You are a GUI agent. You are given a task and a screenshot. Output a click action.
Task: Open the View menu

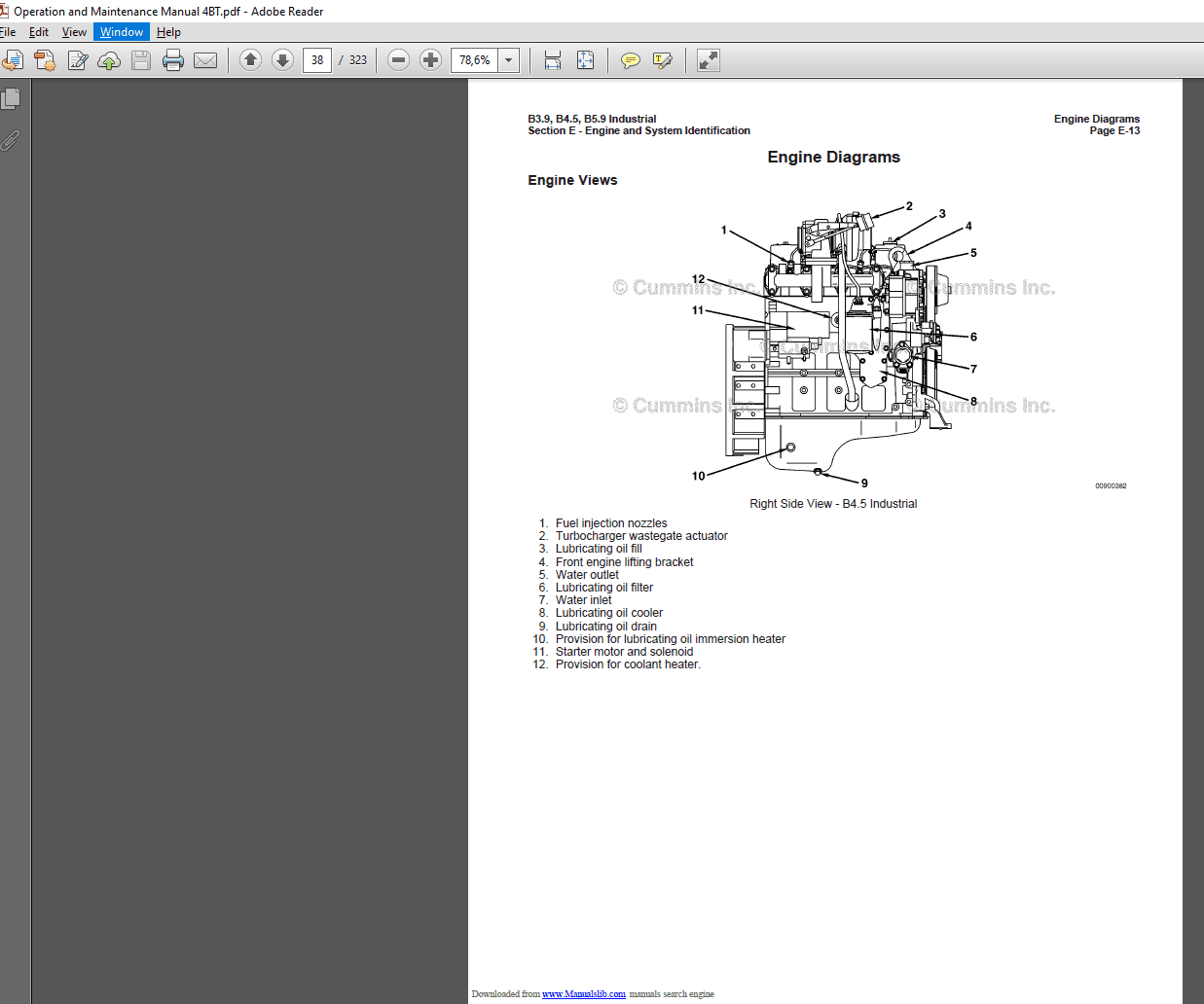coord(74,31)
